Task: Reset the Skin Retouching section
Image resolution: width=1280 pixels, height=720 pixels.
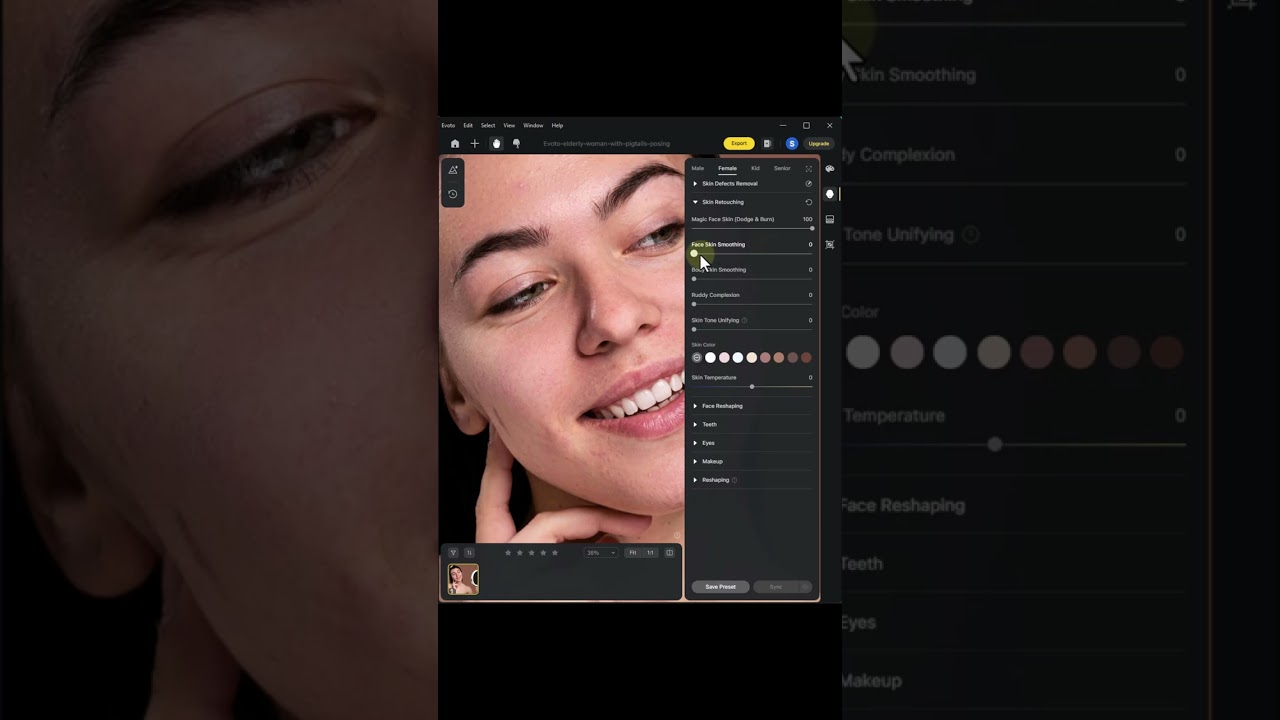Action: click(809, 202)
